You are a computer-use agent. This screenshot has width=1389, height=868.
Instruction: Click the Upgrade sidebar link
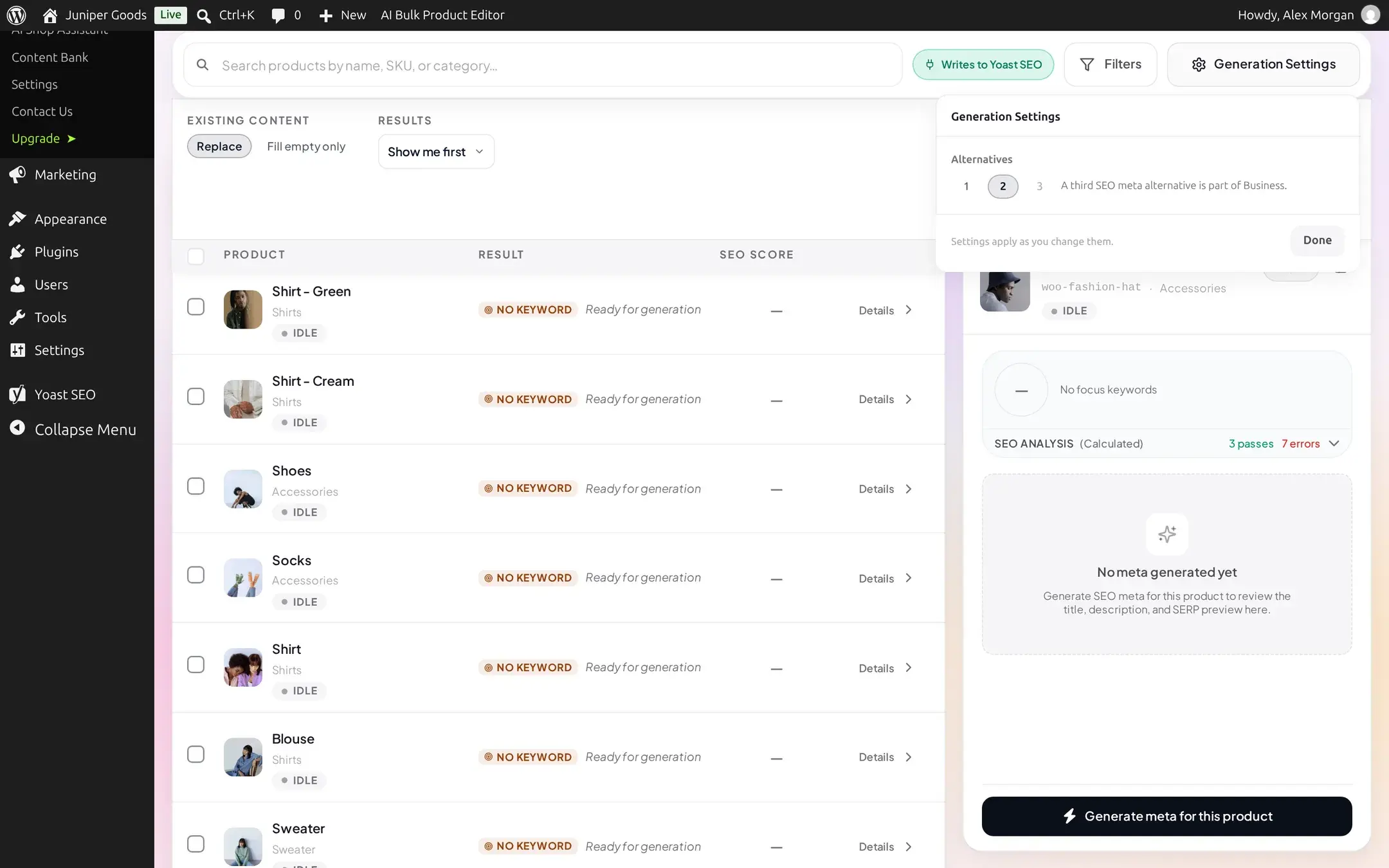pyautogui.click(x=44, y=138)
